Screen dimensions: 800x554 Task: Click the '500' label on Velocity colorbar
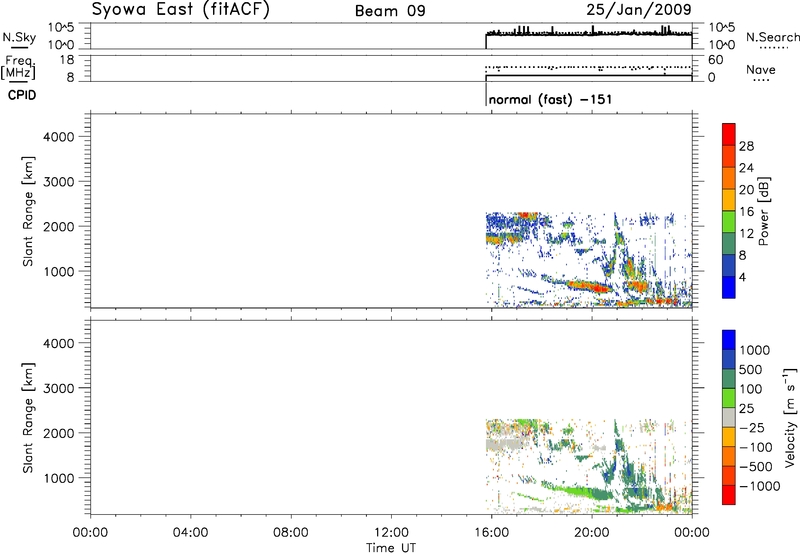pos(751,369)
